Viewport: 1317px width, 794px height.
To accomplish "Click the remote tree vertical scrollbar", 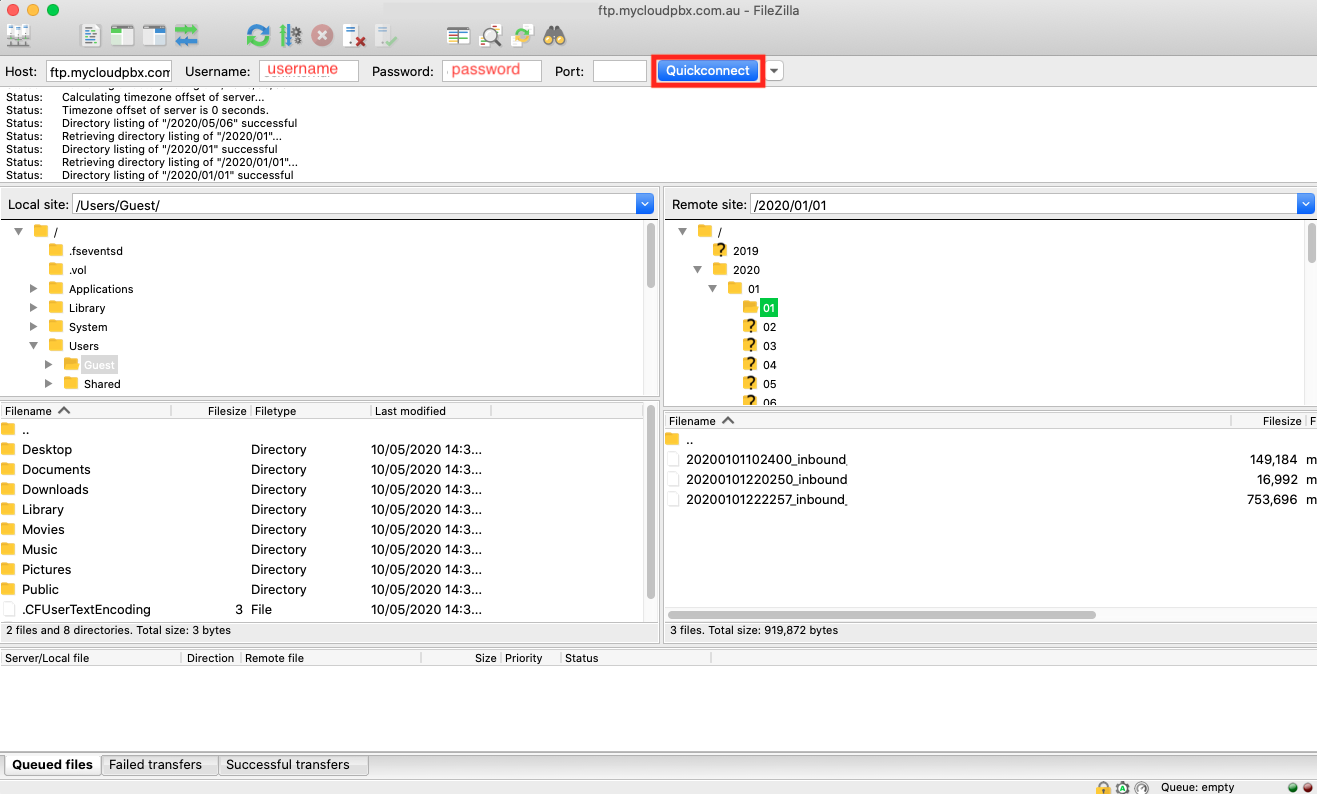I will click(x=1311, y=243).
